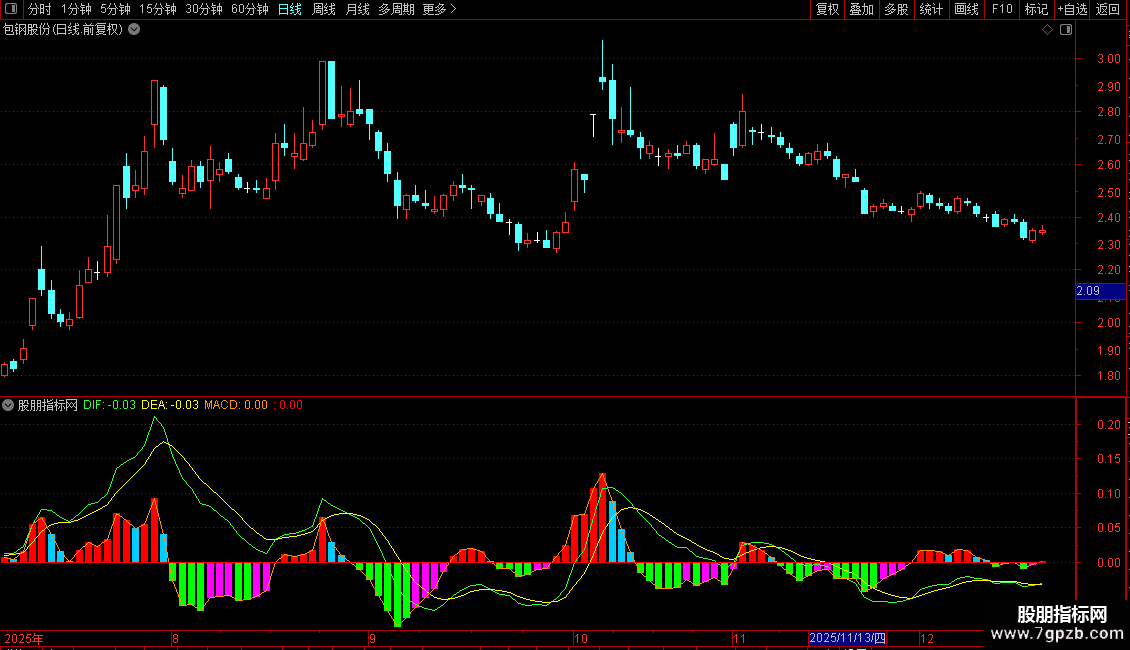This screenshot has height=650, width=1130.
Task: Expand the 股朋指标网 indicator dropdown
Action: click(8, 405)
